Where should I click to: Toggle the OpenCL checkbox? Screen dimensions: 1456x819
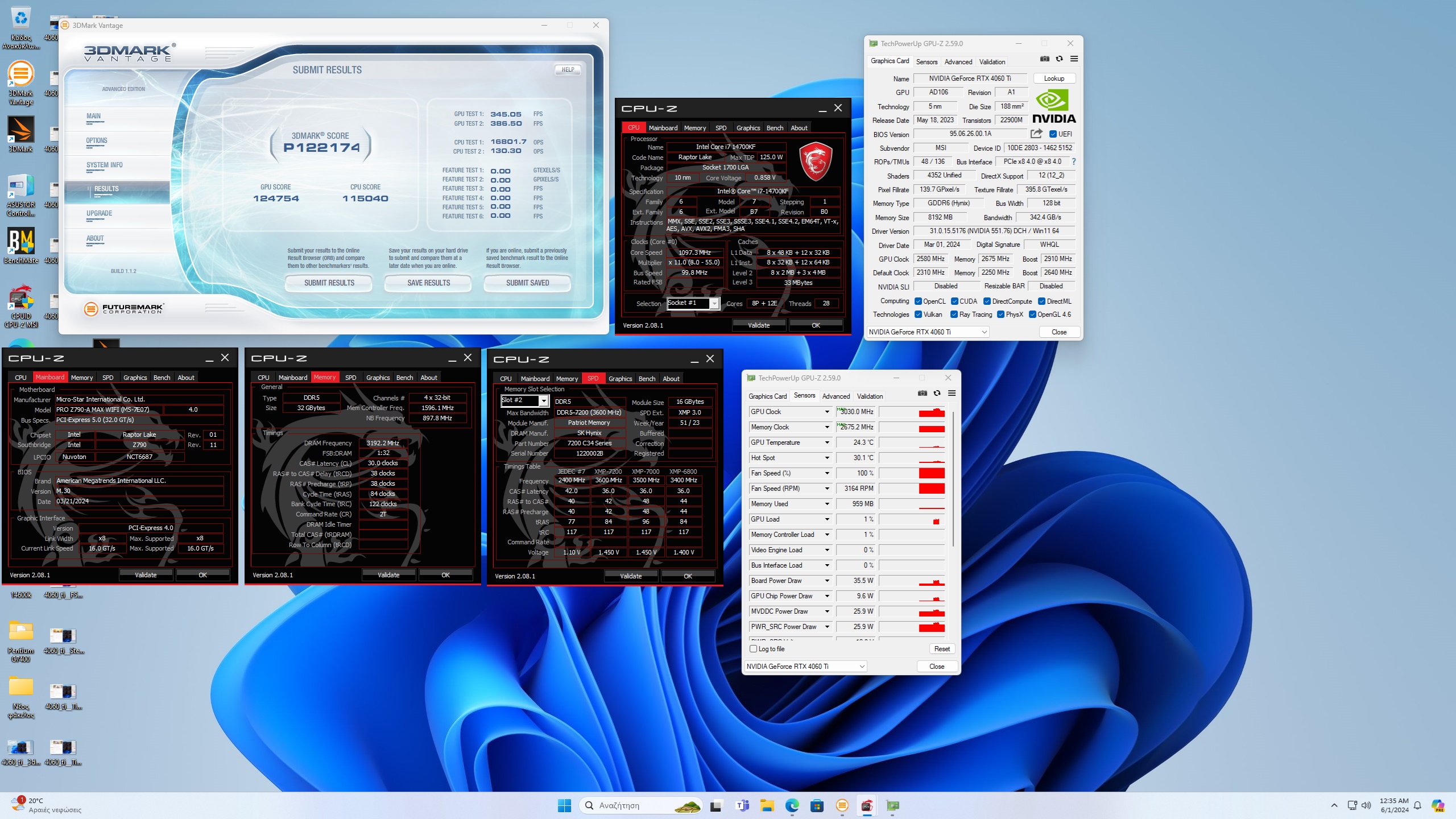(x=918, y=301)
